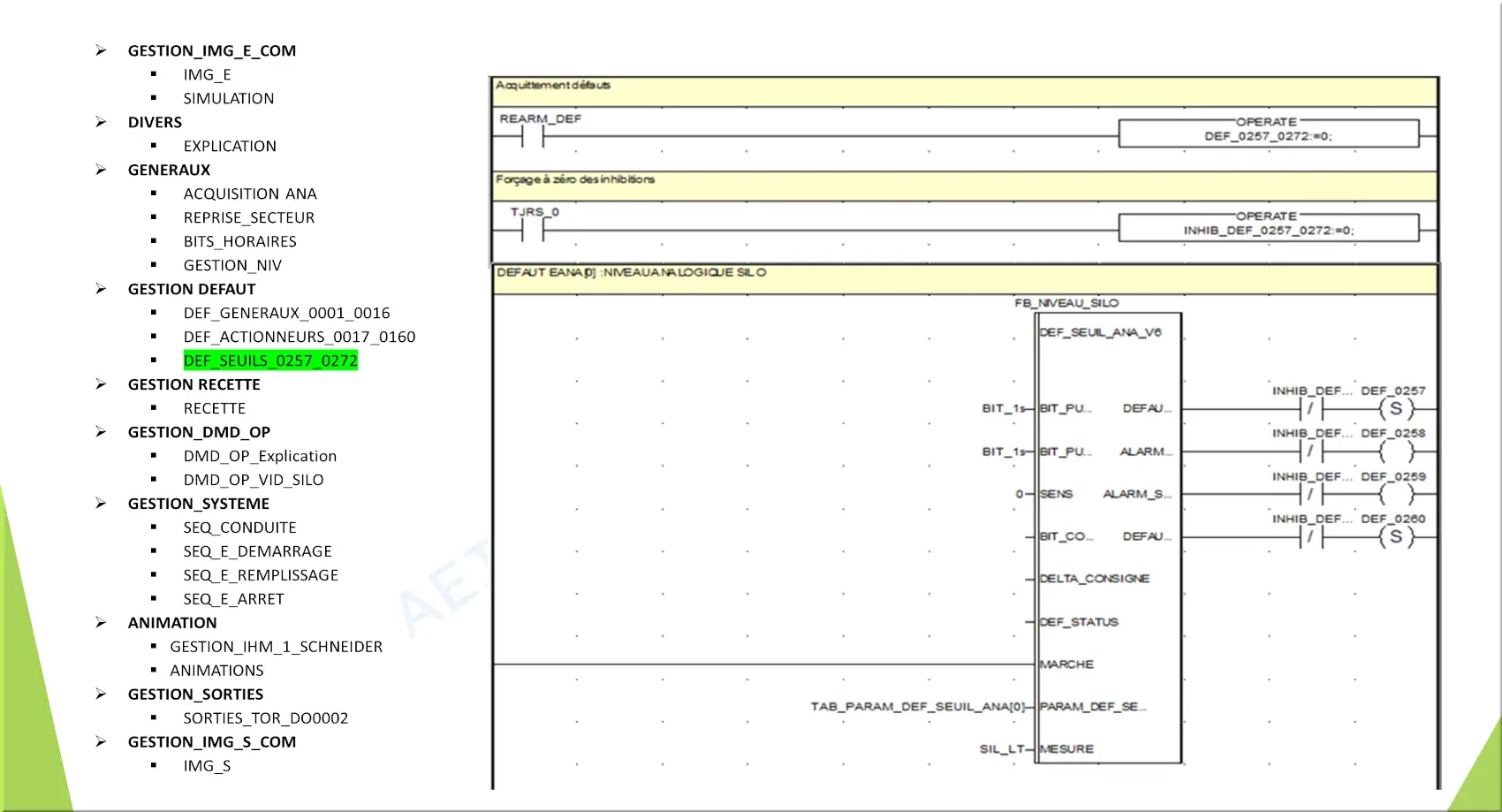
Task: Open DEF_ACTIONNEURS_0017_0160 section
Action: point(300,338)
